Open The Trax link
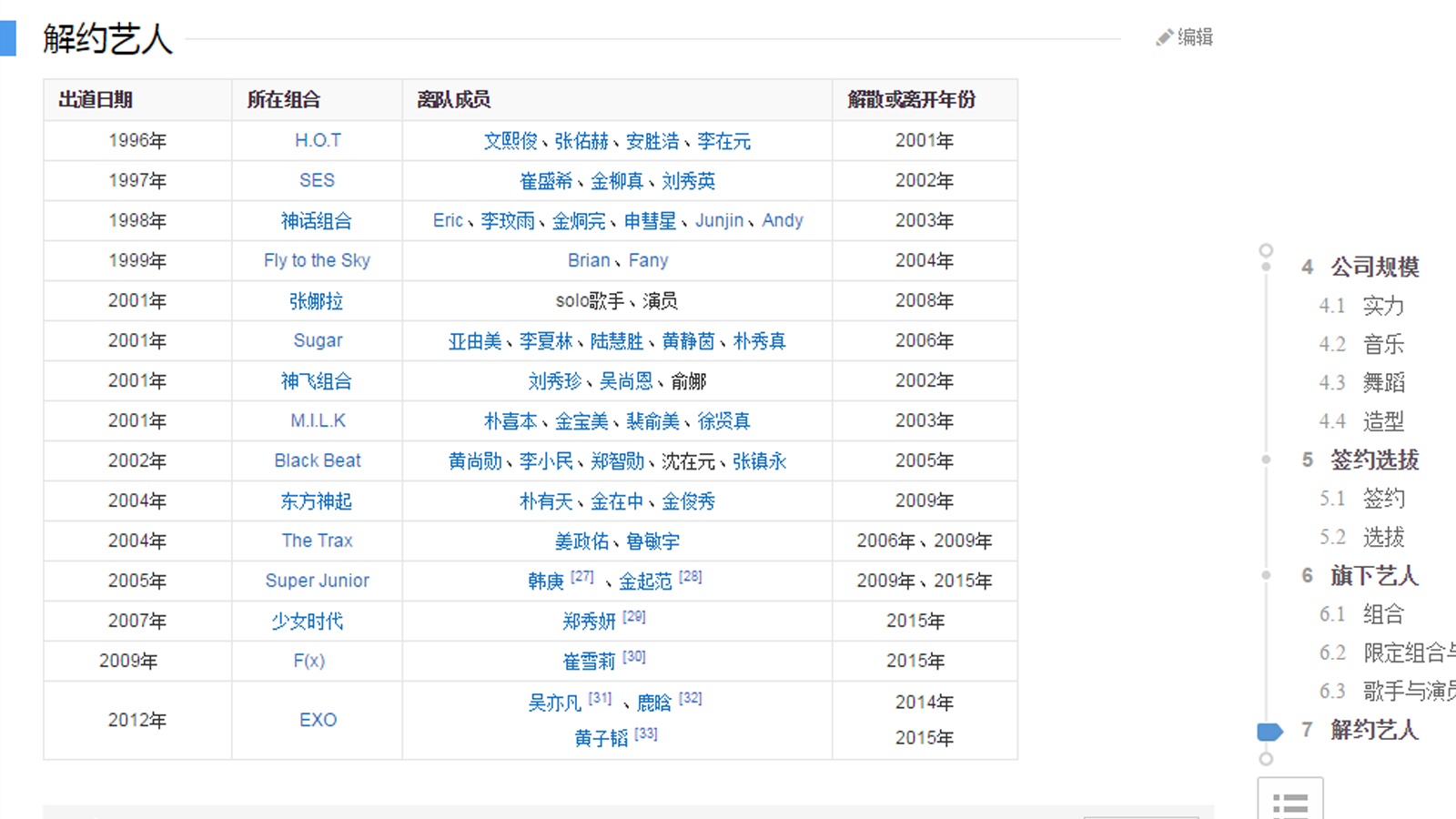Viewport: 1456px width, 819px height. [318, 541]
